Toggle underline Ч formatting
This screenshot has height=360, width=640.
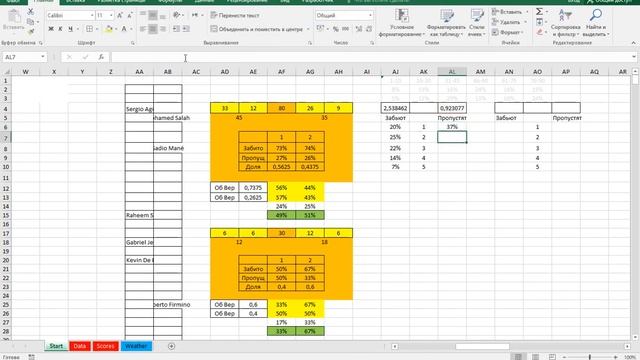pos(70,29)
